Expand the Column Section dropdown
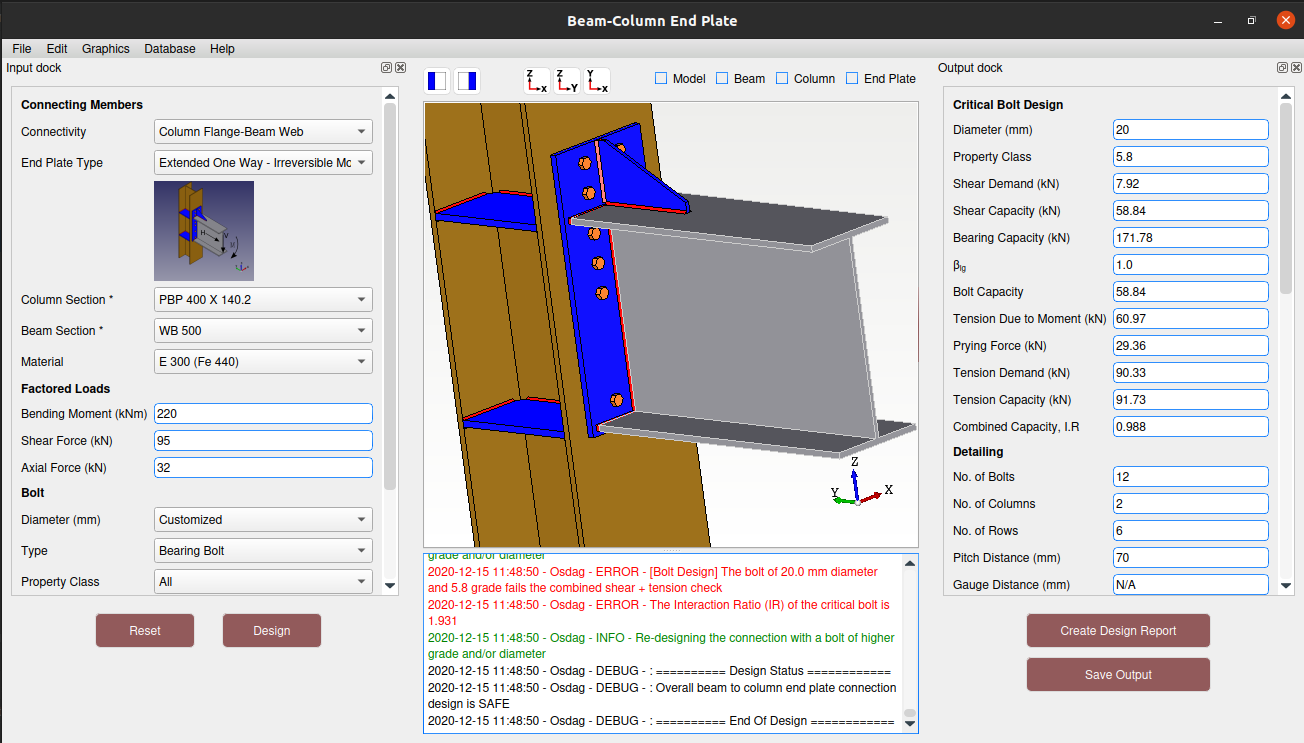The height and width of the screenshot is (743, 1304). point(264,300)
